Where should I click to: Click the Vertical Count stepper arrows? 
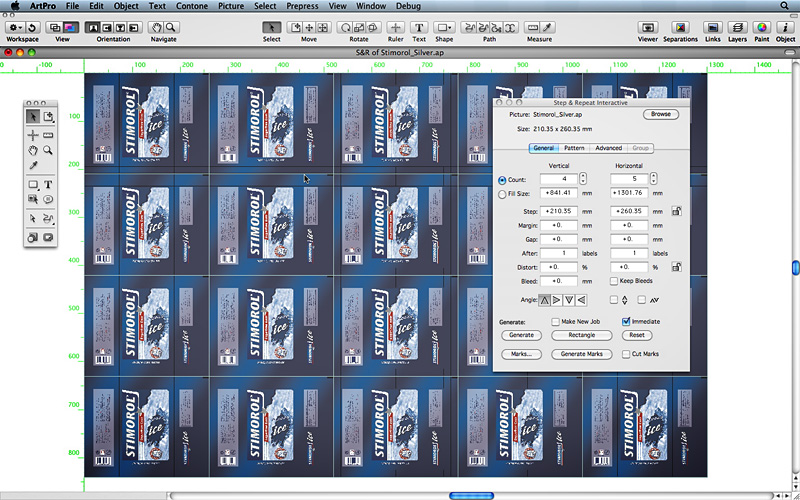[x=583, y=179]
